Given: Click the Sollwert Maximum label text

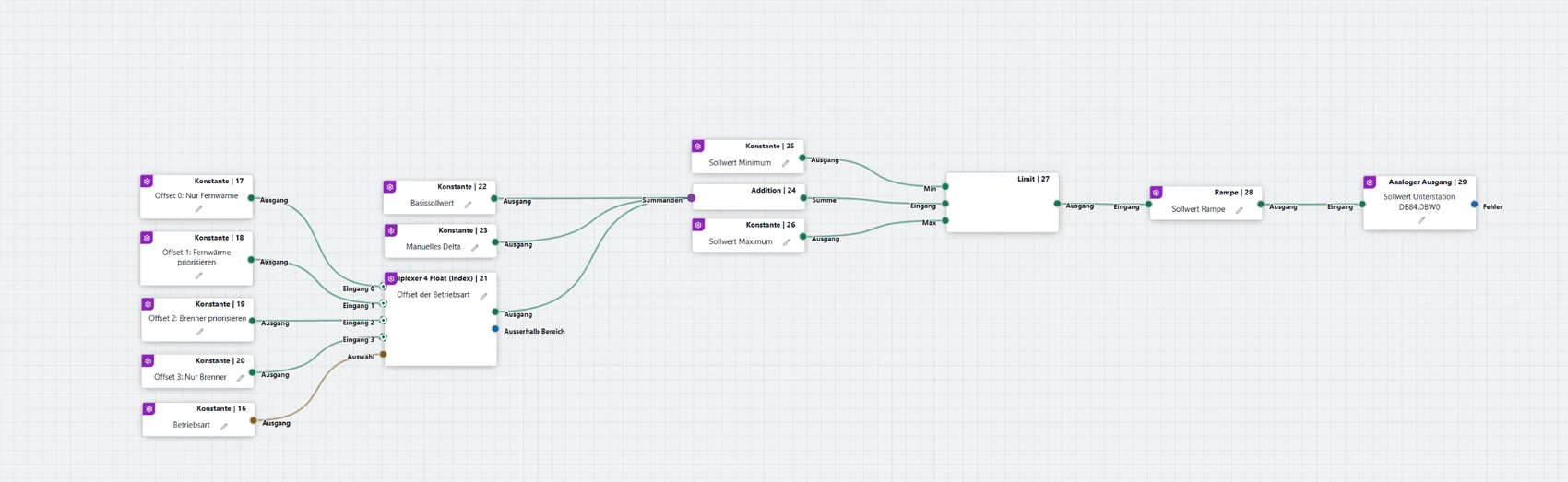Looking at the screenshot, I should 741,241.
